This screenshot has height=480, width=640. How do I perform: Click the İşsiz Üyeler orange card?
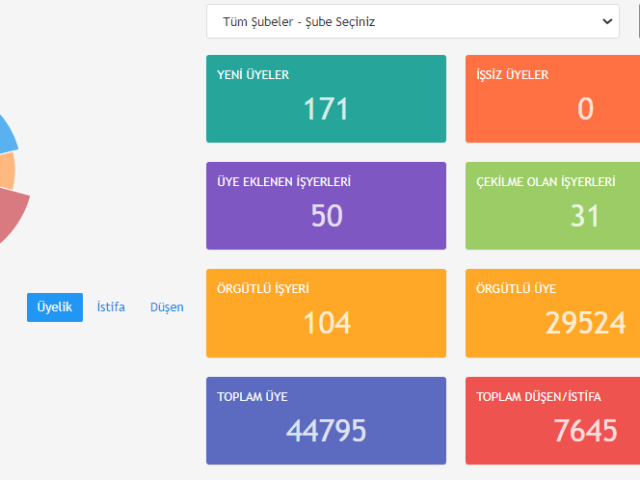point(552,98)
